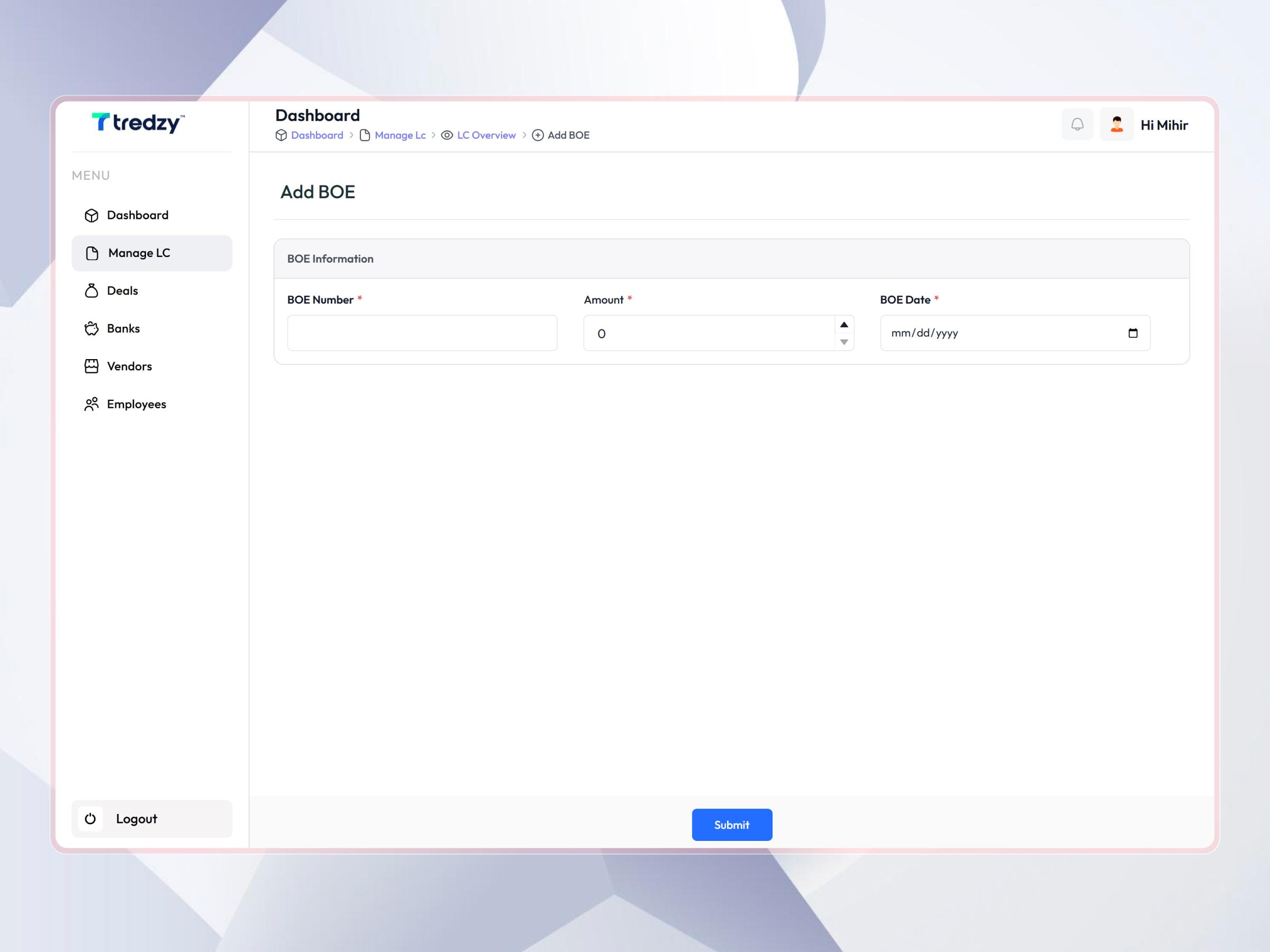Navigate to Manage Lc breadcrumb link
This screenshot has height=952, width=1270.
click(400, 135)
